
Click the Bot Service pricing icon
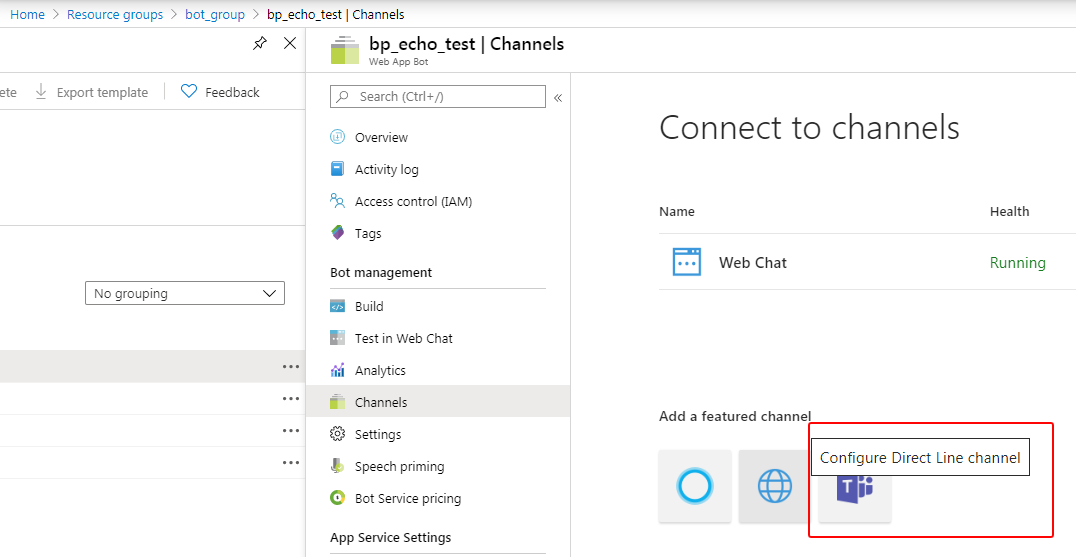click(337, 498)
